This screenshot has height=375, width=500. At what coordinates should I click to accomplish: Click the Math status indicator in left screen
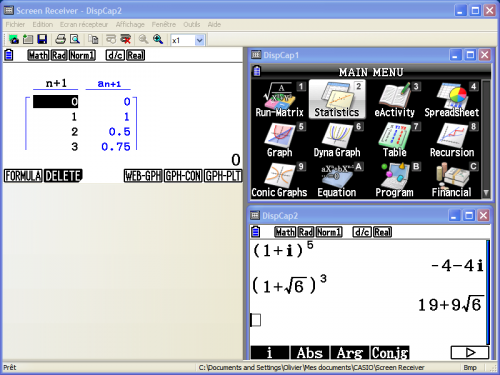click(x=38, y=55)
